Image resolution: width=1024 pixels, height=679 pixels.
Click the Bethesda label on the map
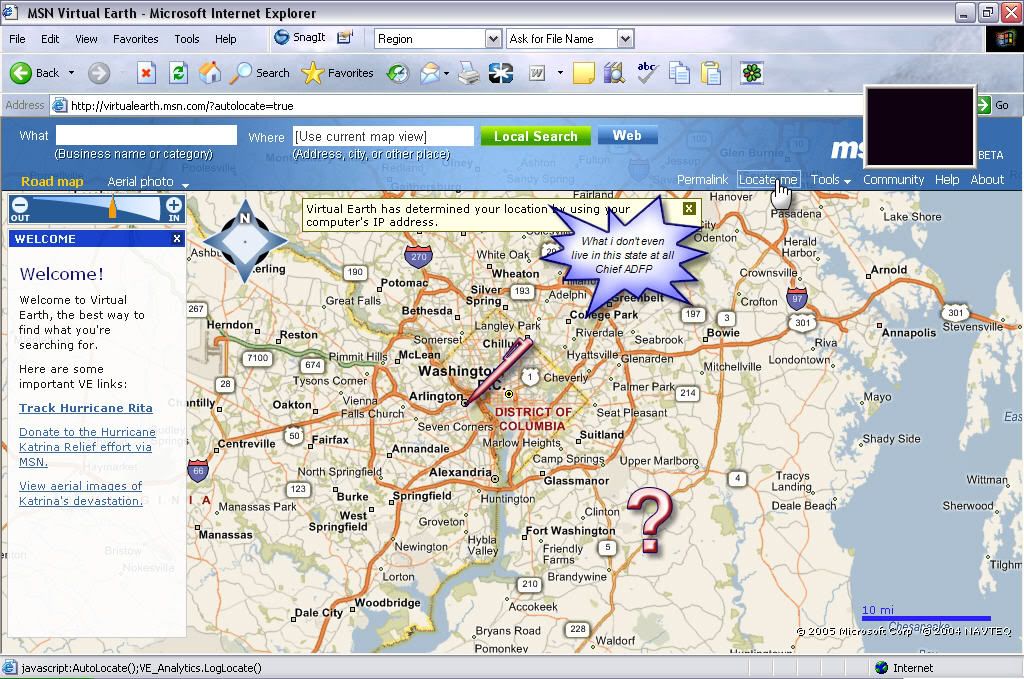pos(427,311)
